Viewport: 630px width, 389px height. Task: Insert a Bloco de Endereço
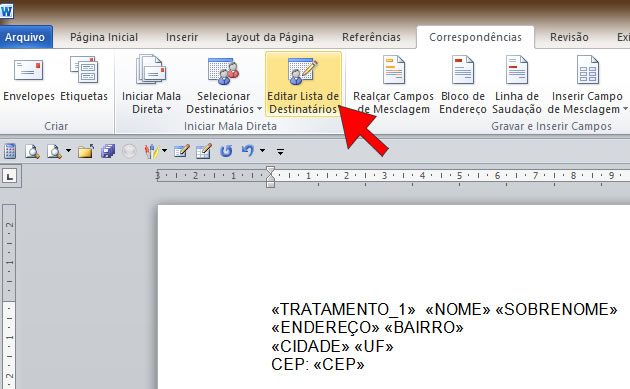coord(463,84)
